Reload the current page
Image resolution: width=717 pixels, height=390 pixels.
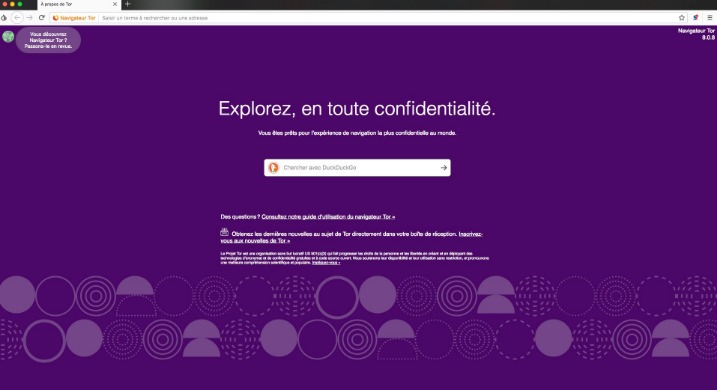42,18
